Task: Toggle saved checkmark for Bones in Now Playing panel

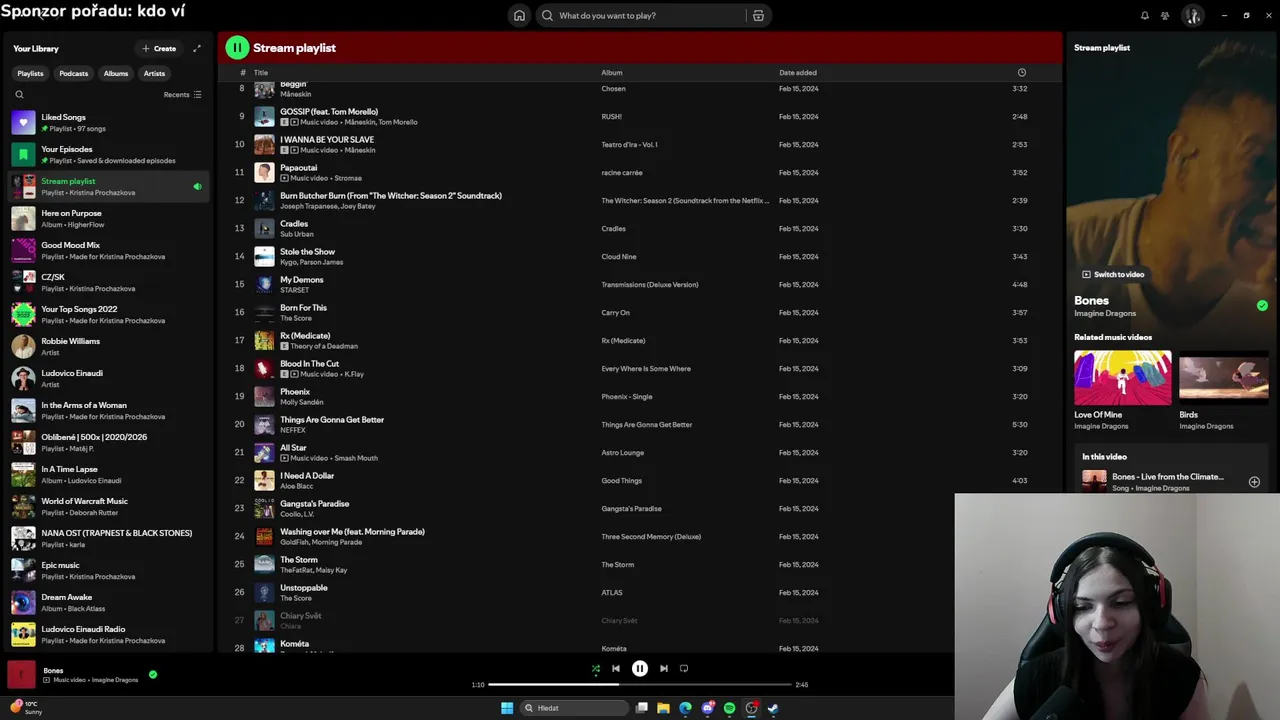Action: (x=1262, y=305)
